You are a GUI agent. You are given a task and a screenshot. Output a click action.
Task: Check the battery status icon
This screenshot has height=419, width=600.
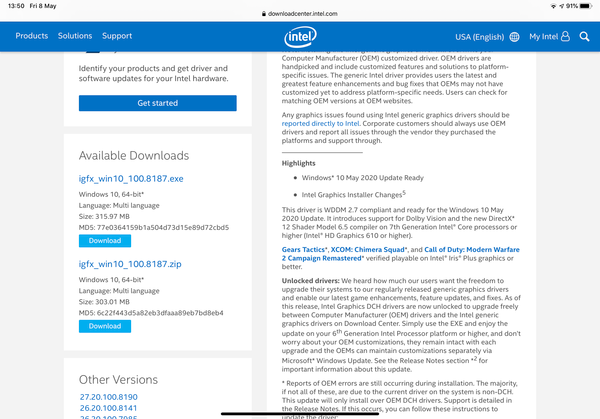[586, 6]
